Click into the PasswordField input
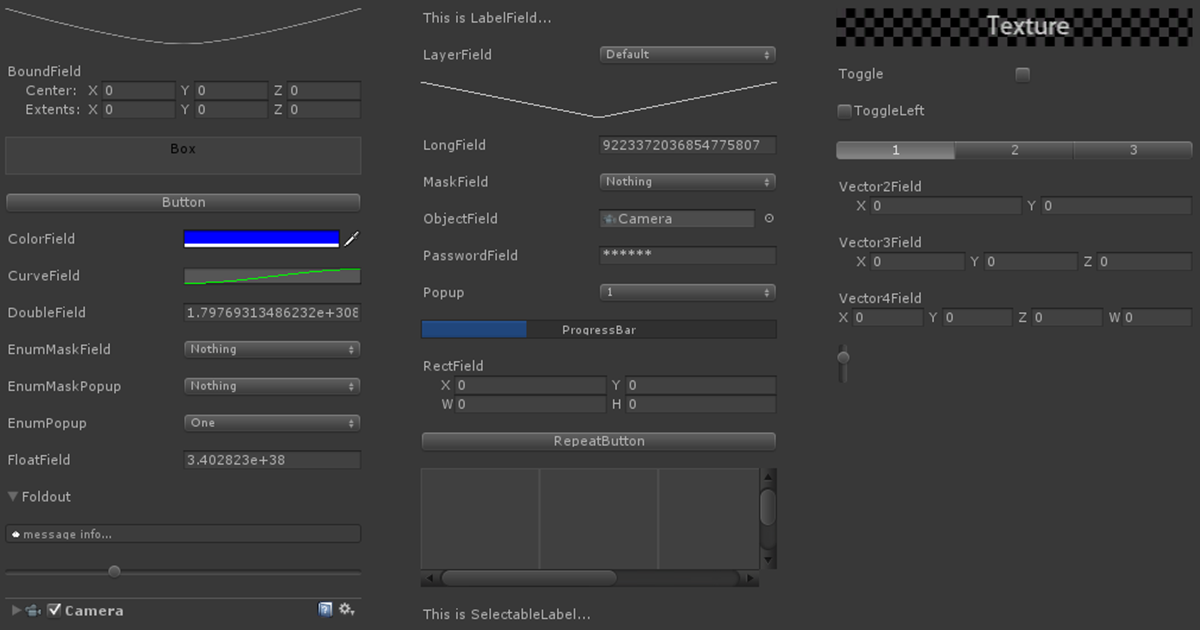 click(x=688, y=256)
